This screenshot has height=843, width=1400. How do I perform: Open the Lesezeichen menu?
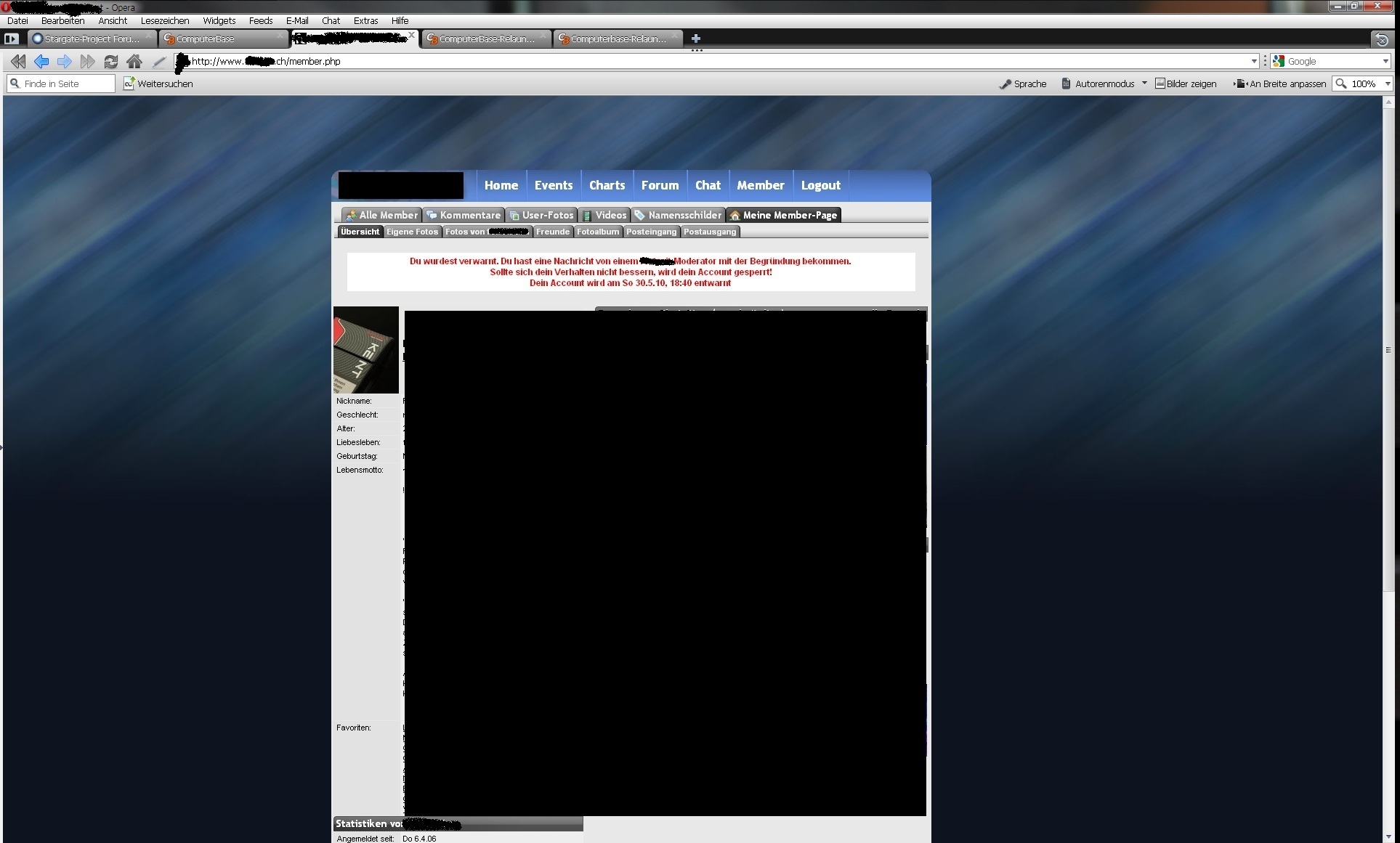click(x=164, y=20)
